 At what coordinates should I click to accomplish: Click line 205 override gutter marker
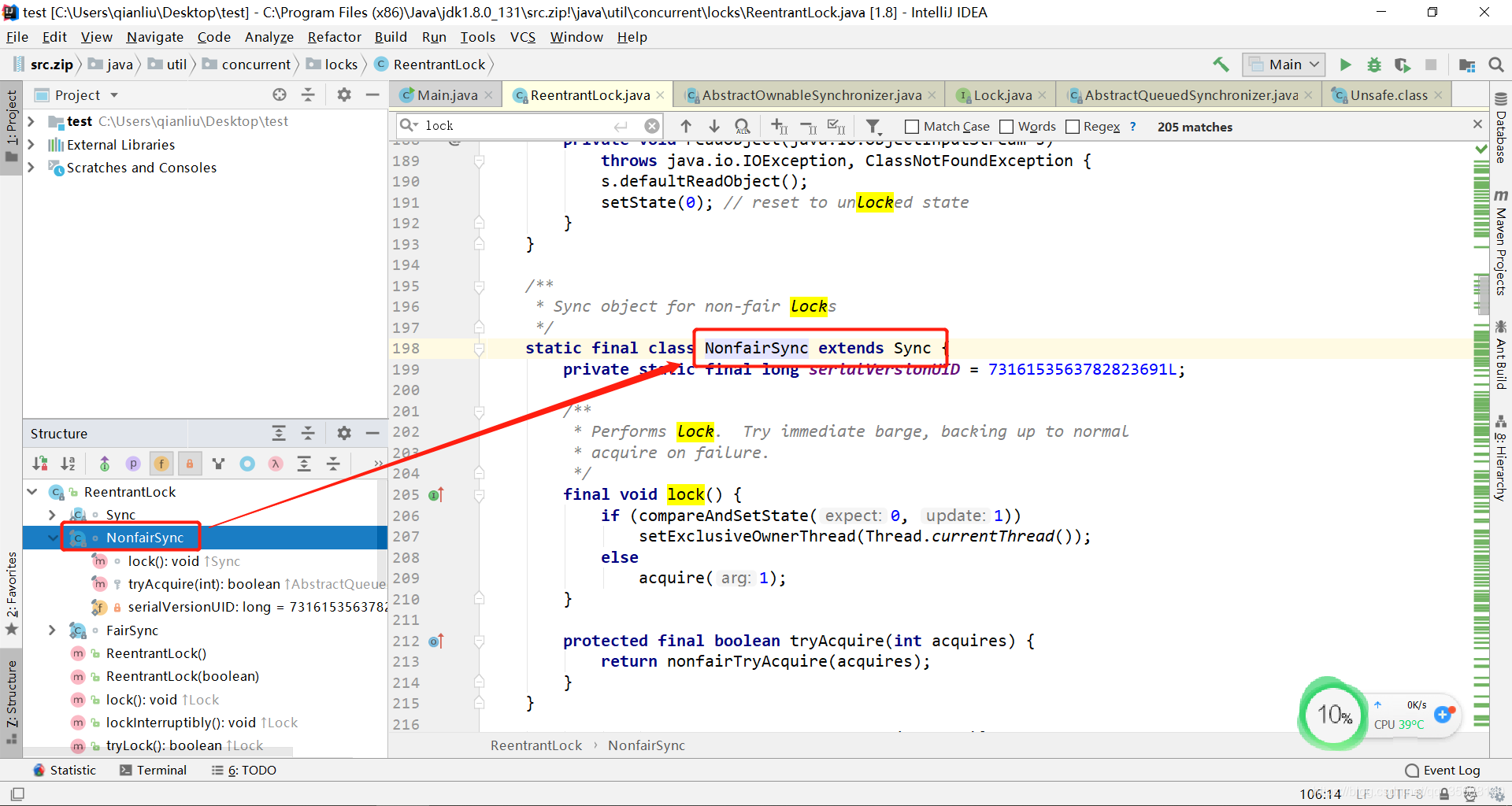point(436,495)
